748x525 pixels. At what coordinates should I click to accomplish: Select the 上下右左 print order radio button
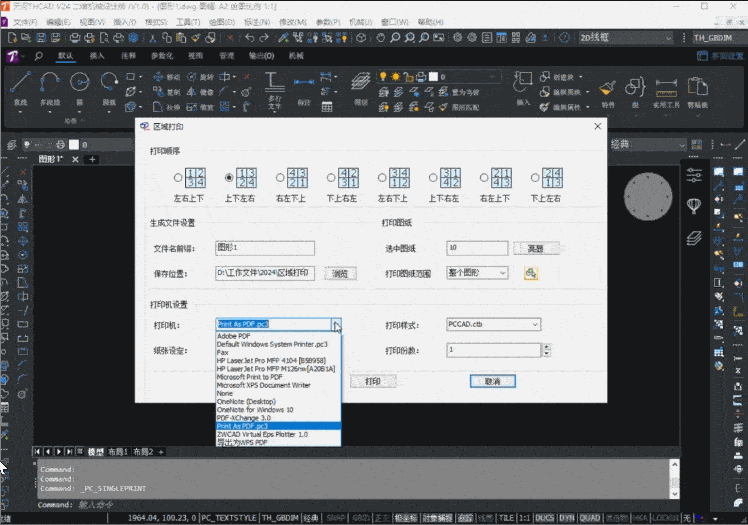tap(433, 177)
